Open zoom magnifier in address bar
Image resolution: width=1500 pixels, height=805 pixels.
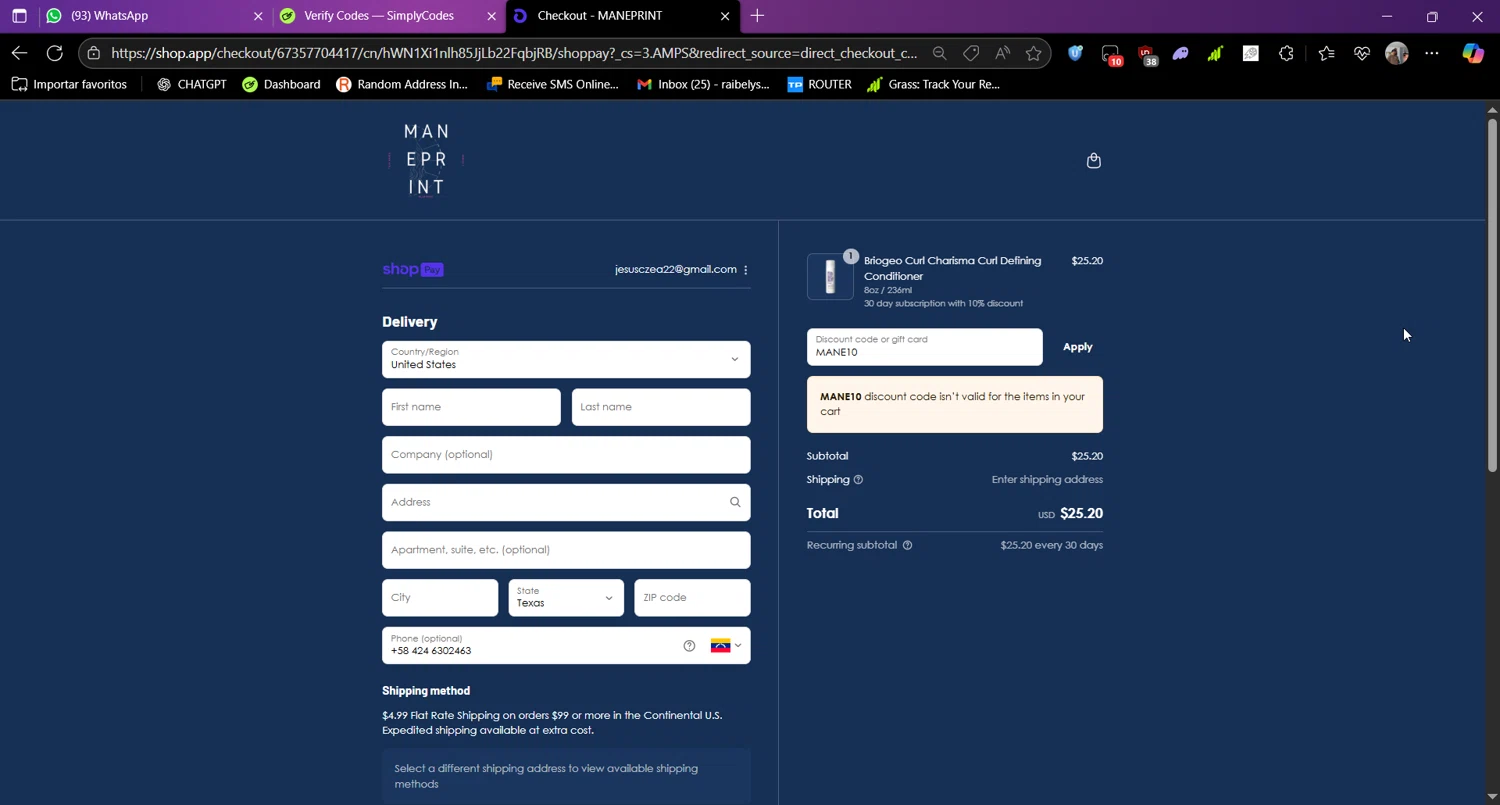[939, 53]
